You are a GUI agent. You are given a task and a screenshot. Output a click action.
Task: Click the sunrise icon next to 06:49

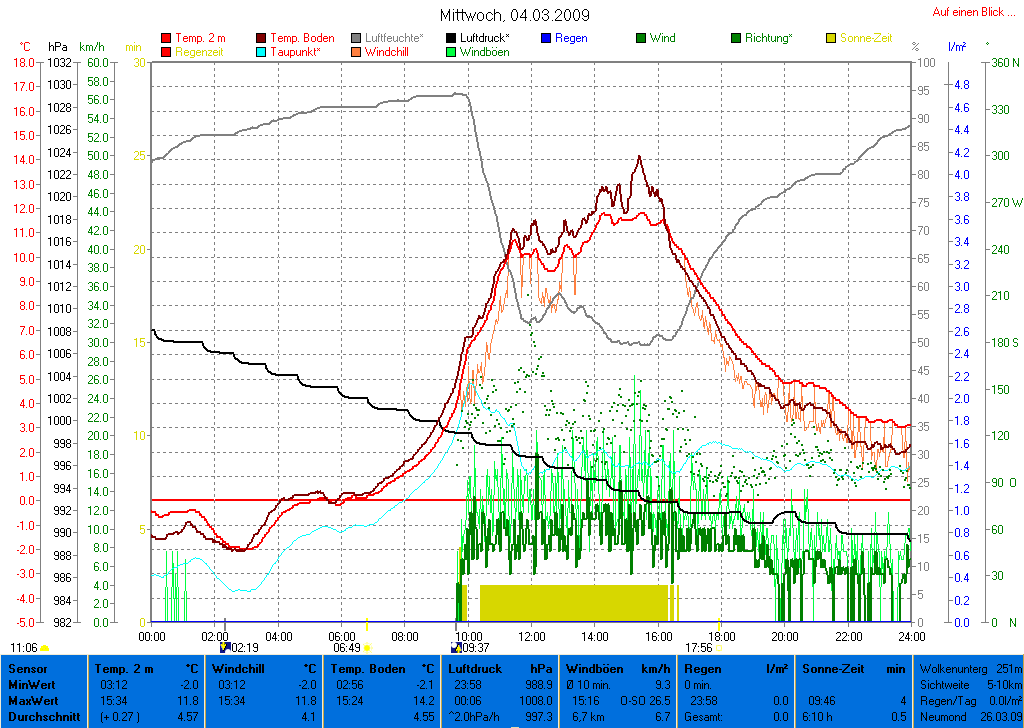point(367,648)
